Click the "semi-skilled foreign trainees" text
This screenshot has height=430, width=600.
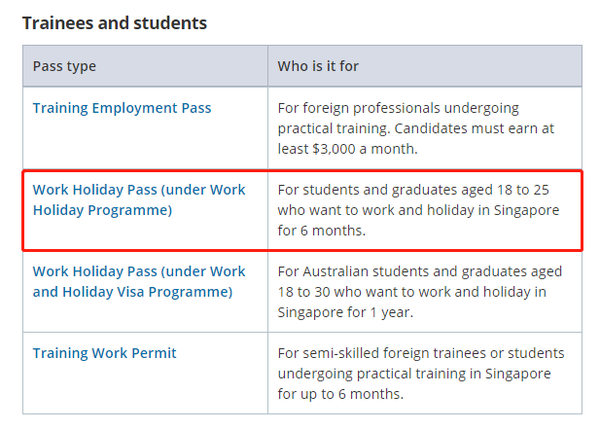click(x=396, y=354)
